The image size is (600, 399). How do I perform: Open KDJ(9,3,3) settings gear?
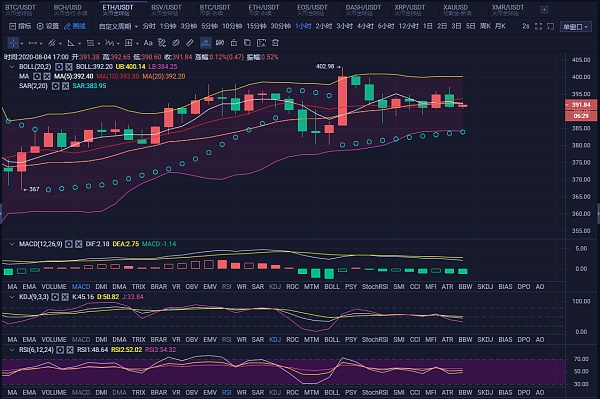pos(55,297)
